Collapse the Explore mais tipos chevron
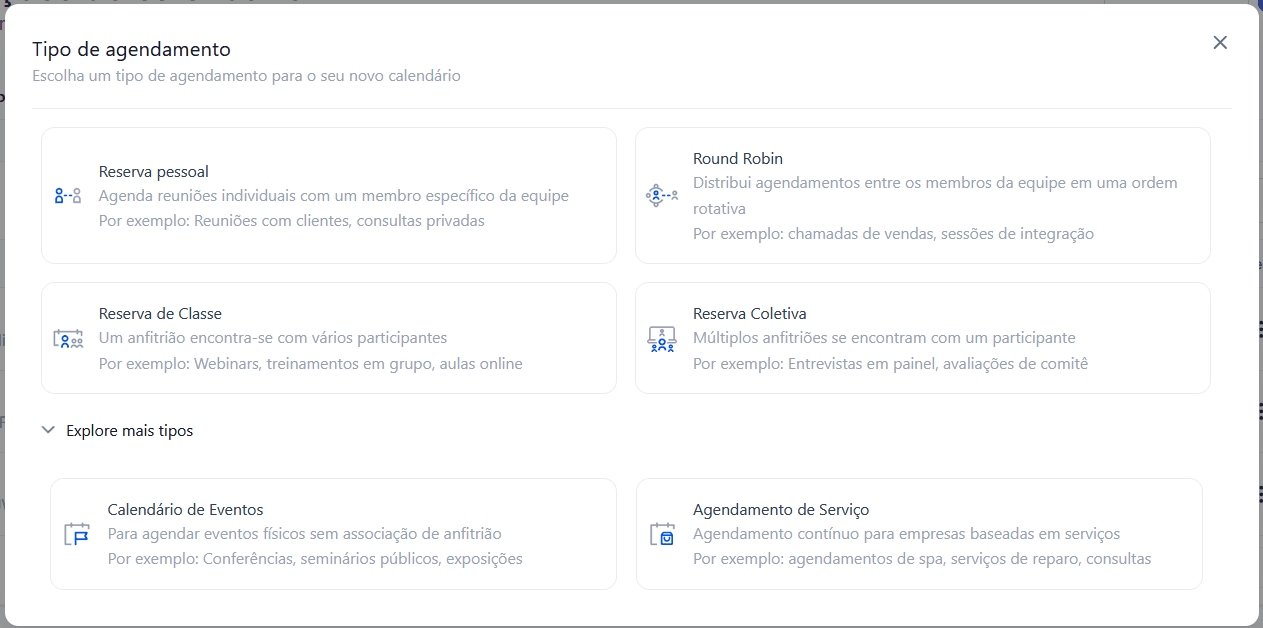The height and width of the screenshot is (628, 1263). [x=48, y=430]
